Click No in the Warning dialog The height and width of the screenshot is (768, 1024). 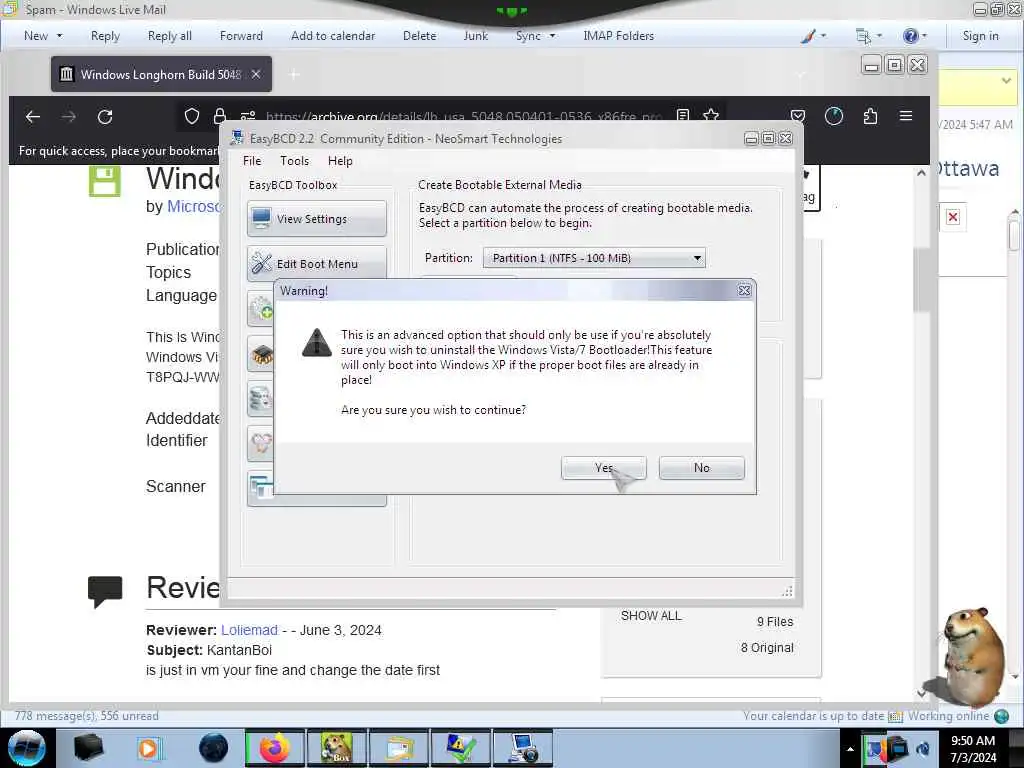[x=701, y=468]
